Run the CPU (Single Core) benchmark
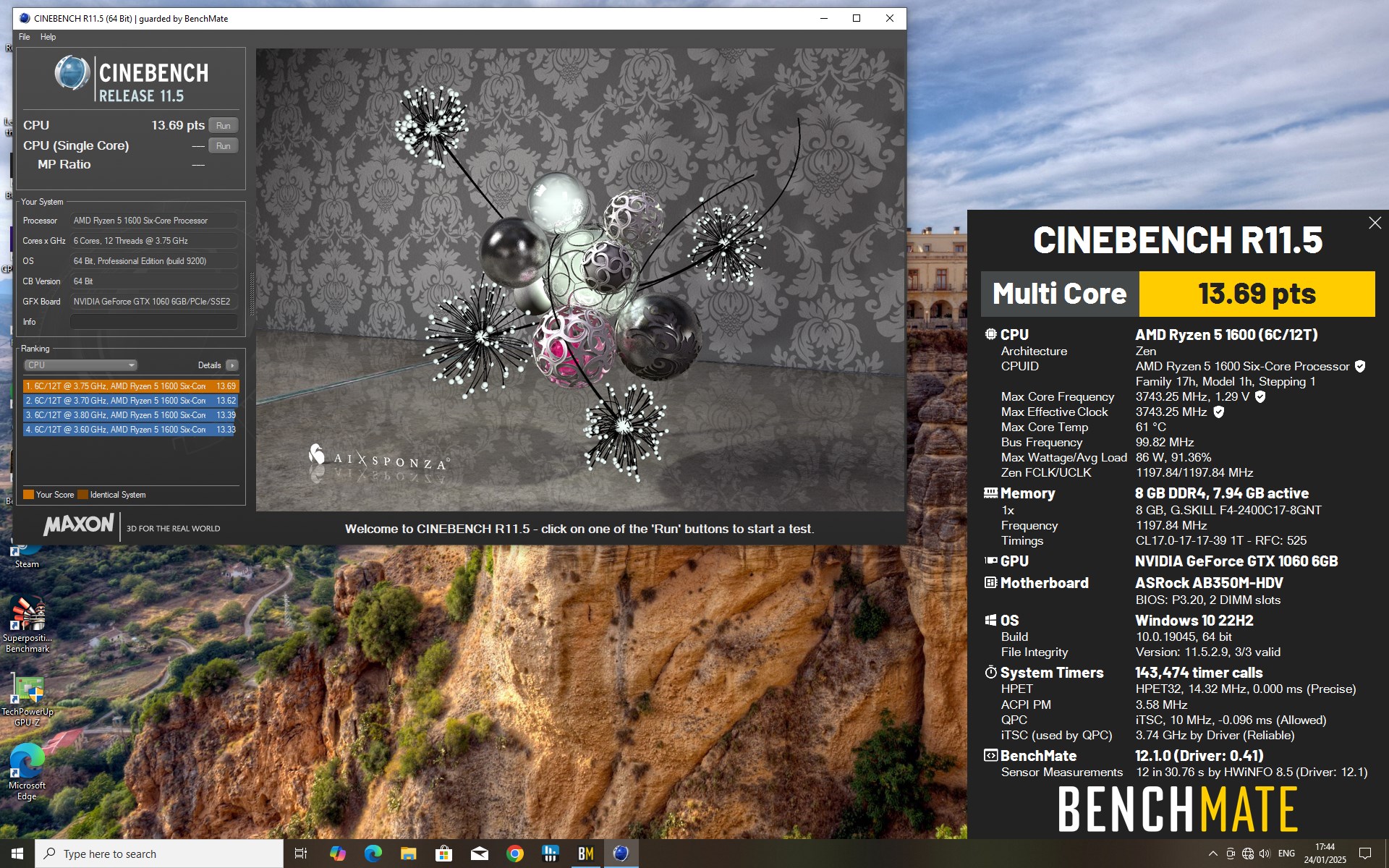This screenshot has height=868, width=1389. (x=223, y=145)
